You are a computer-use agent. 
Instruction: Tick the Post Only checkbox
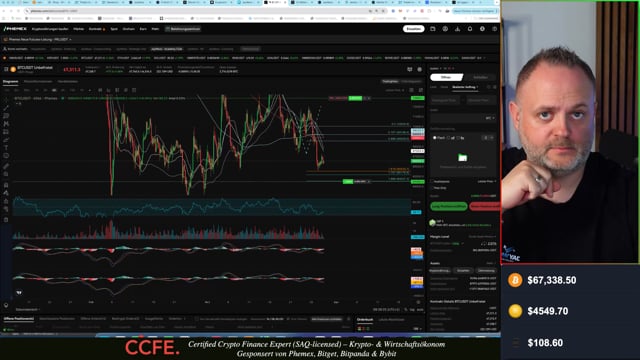click(432, 188)
